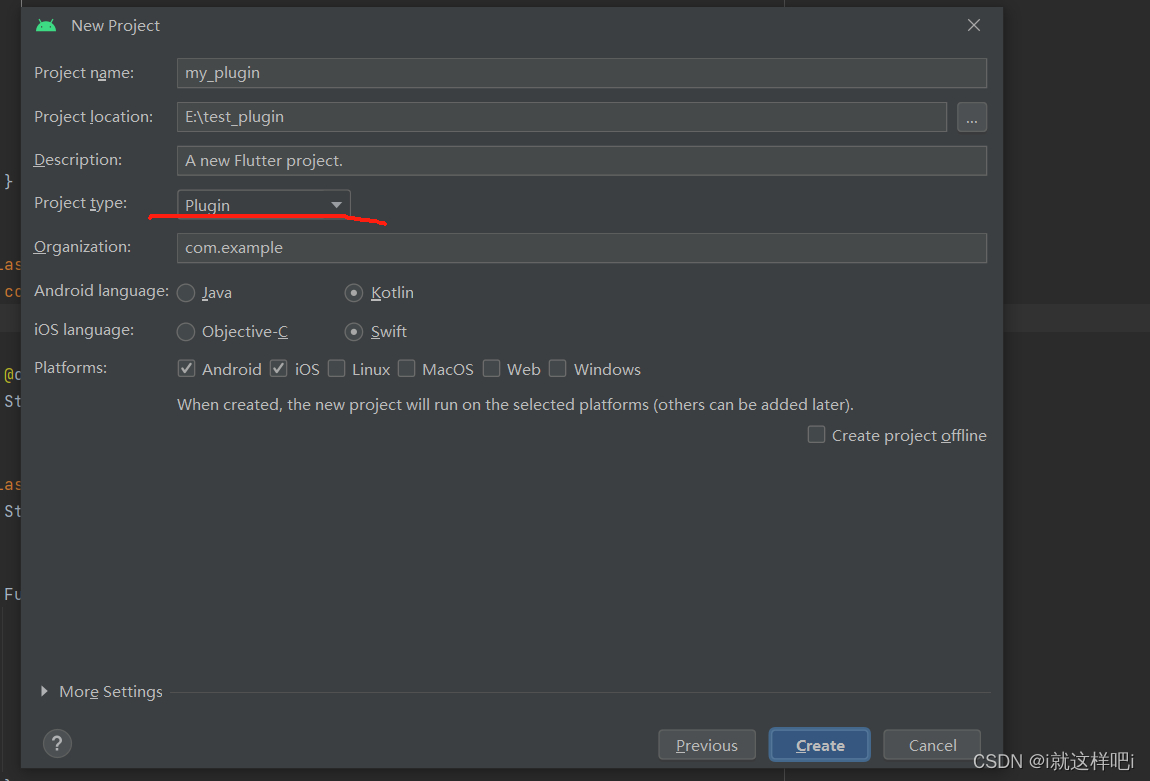The width and height of the screenshot is (1150, 781).
Task: Close the New Project dialog
Action: 973,25
